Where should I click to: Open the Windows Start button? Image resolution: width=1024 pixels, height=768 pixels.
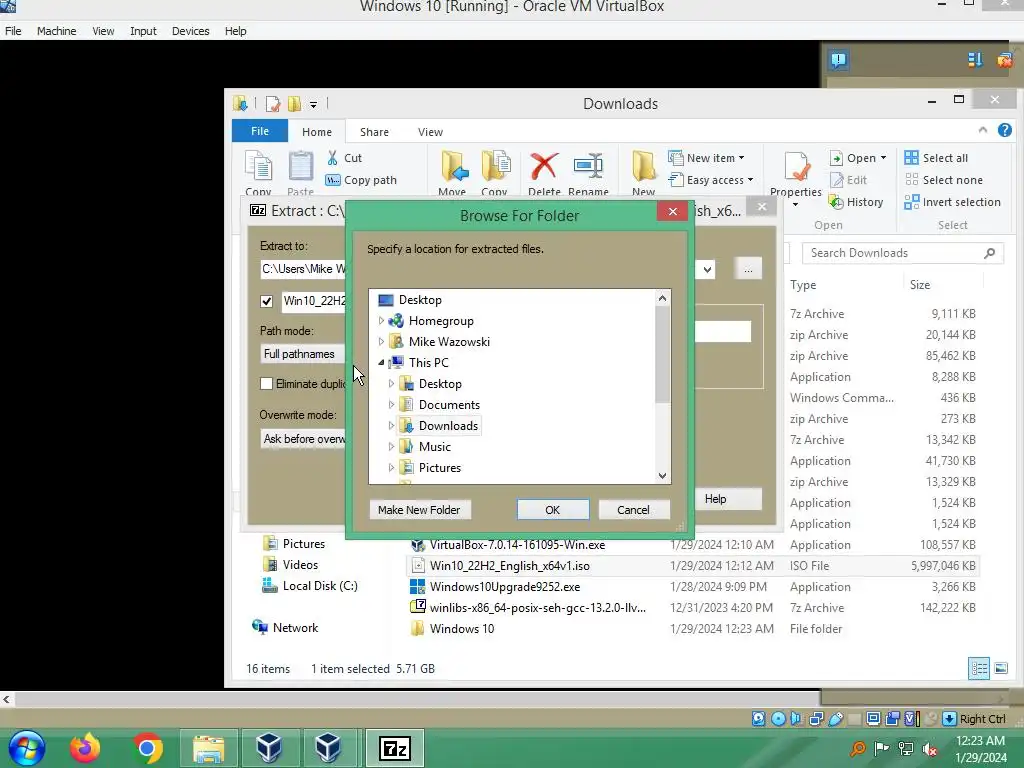coord(27,748)
